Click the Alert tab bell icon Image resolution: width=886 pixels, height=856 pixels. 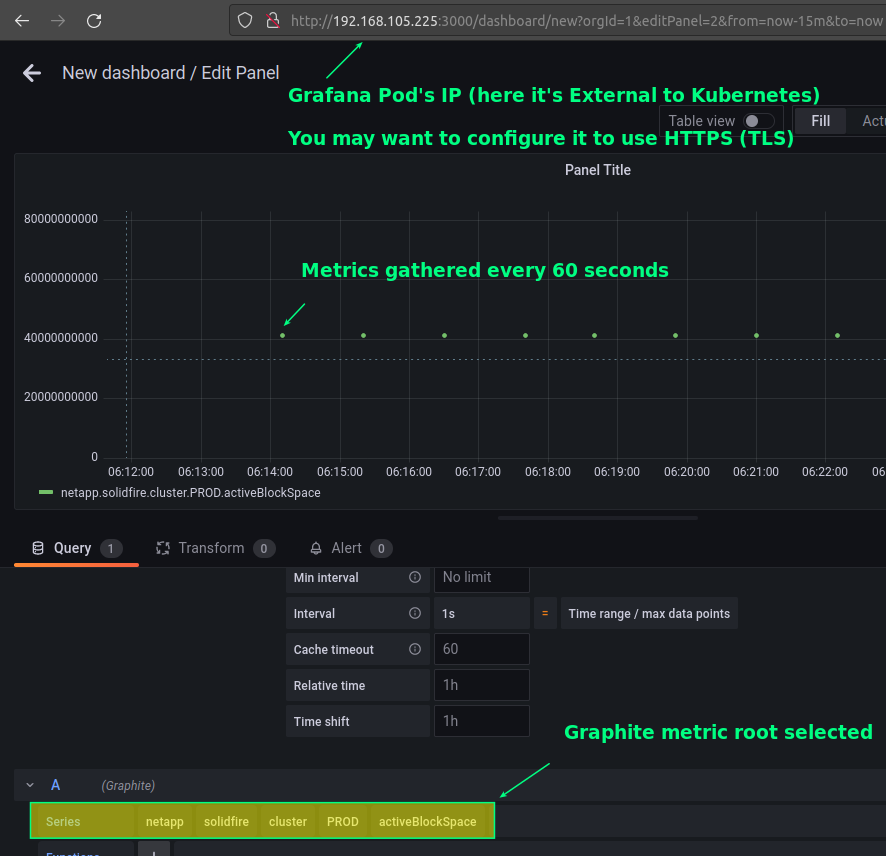[x=316, y=548]
